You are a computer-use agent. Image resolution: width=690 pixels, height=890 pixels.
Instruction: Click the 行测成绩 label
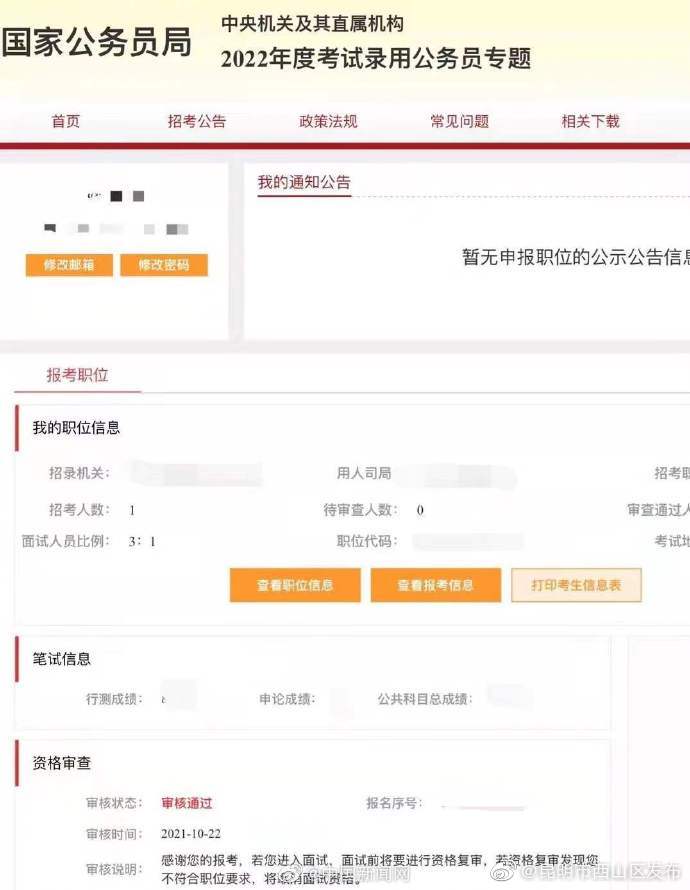pyautogui.click(x=114, y=699)
